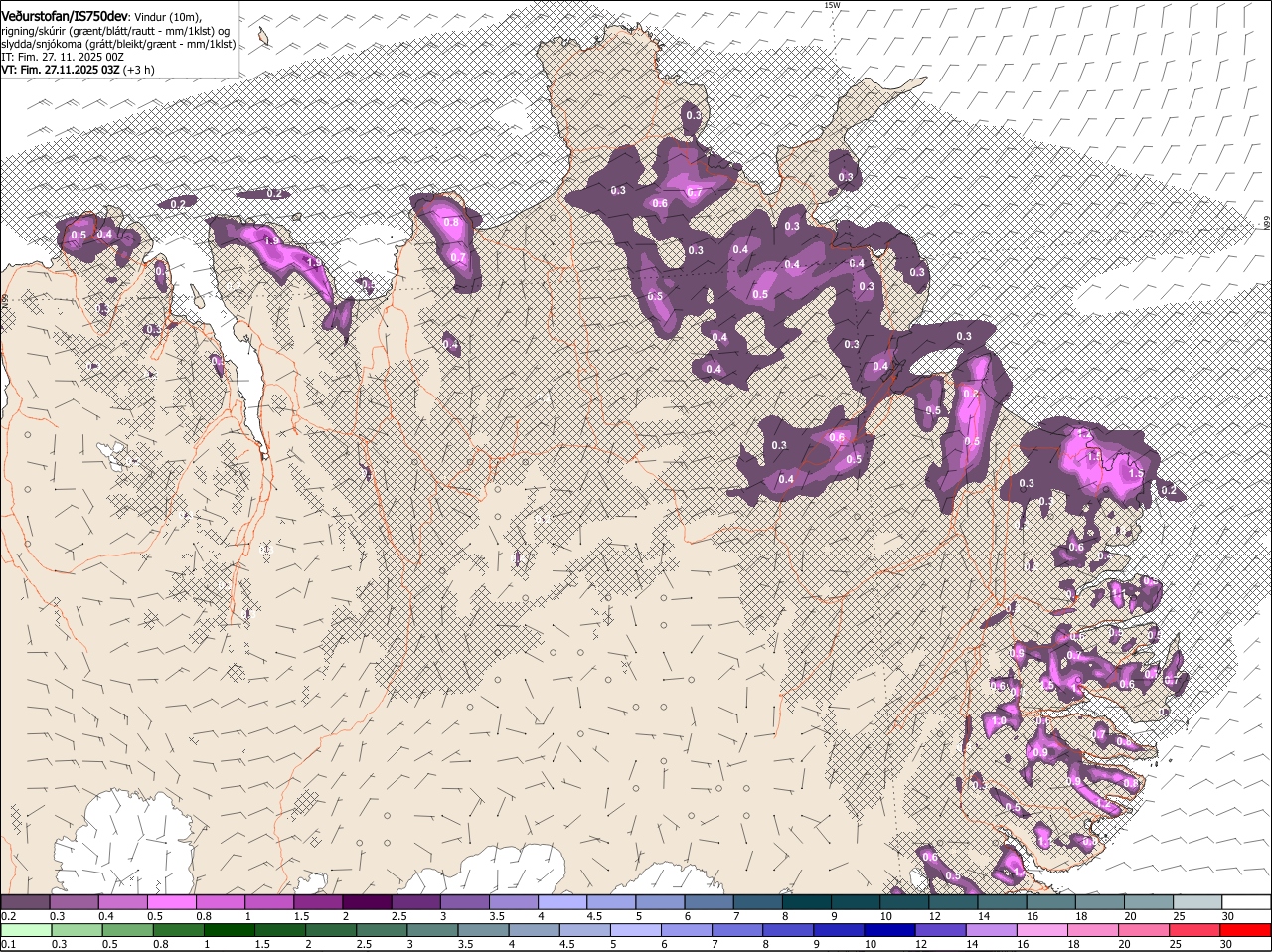Click the '0.1' label in the rain legend
This screenshot has height=952, width=1272.
point(8,944)
